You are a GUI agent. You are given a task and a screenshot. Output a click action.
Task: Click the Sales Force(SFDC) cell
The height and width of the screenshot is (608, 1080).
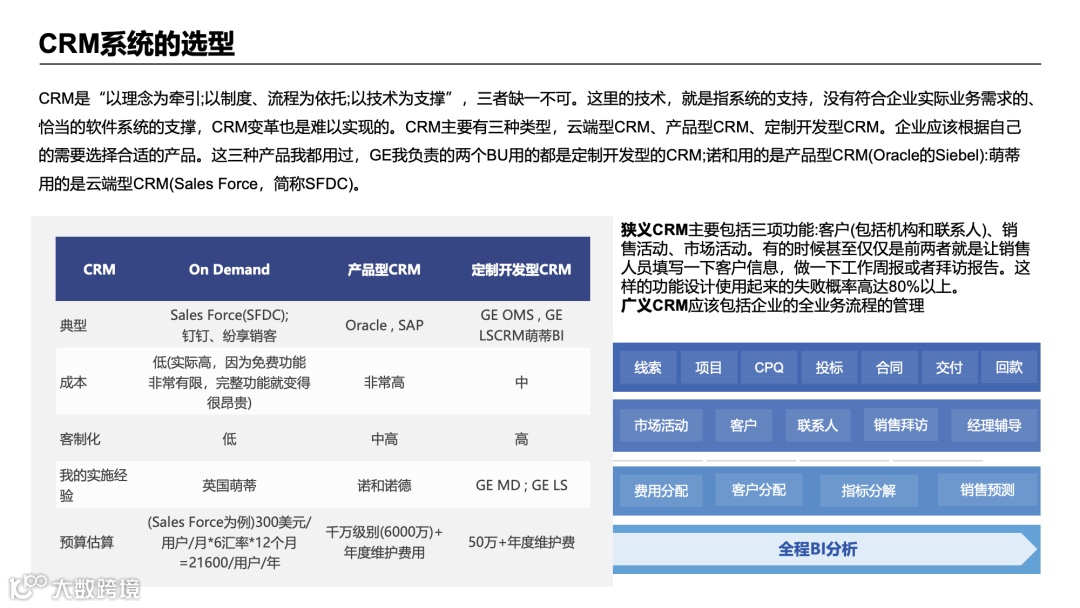(x=229, y=325)
